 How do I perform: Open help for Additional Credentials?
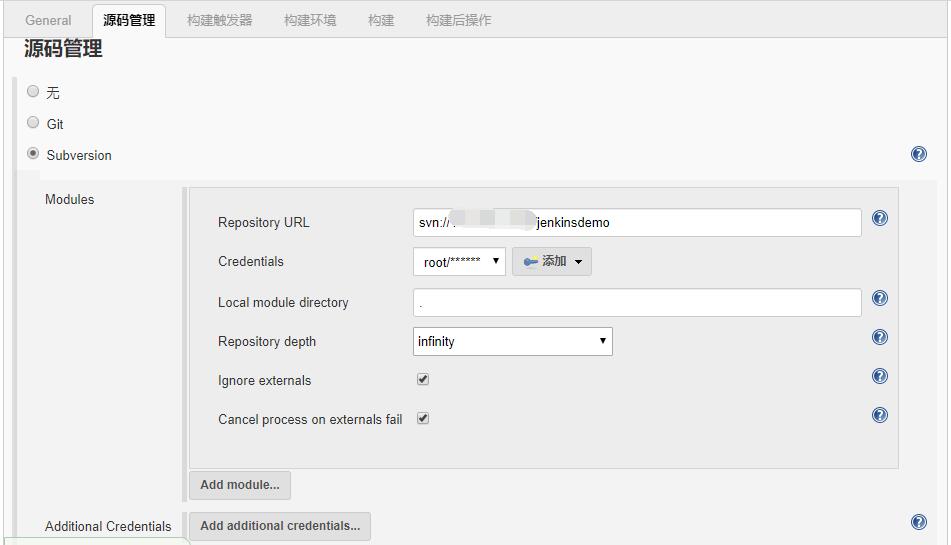(x=918, y=522)
